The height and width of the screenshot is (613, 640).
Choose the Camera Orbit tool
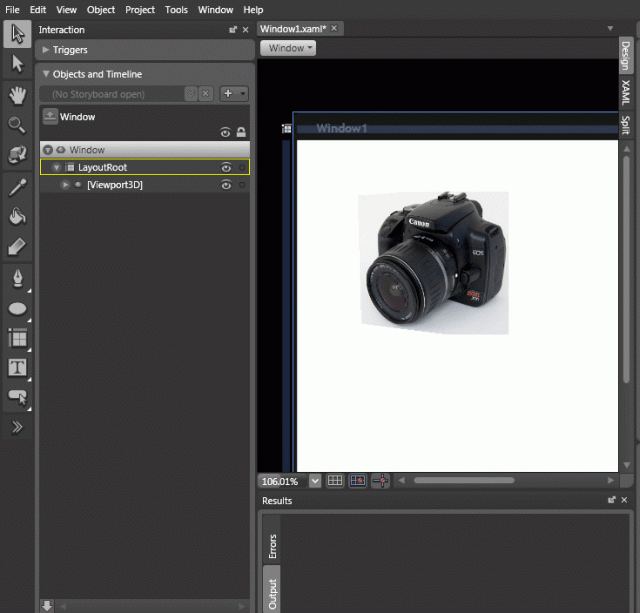pyautogui.click(x=17, y=155)
